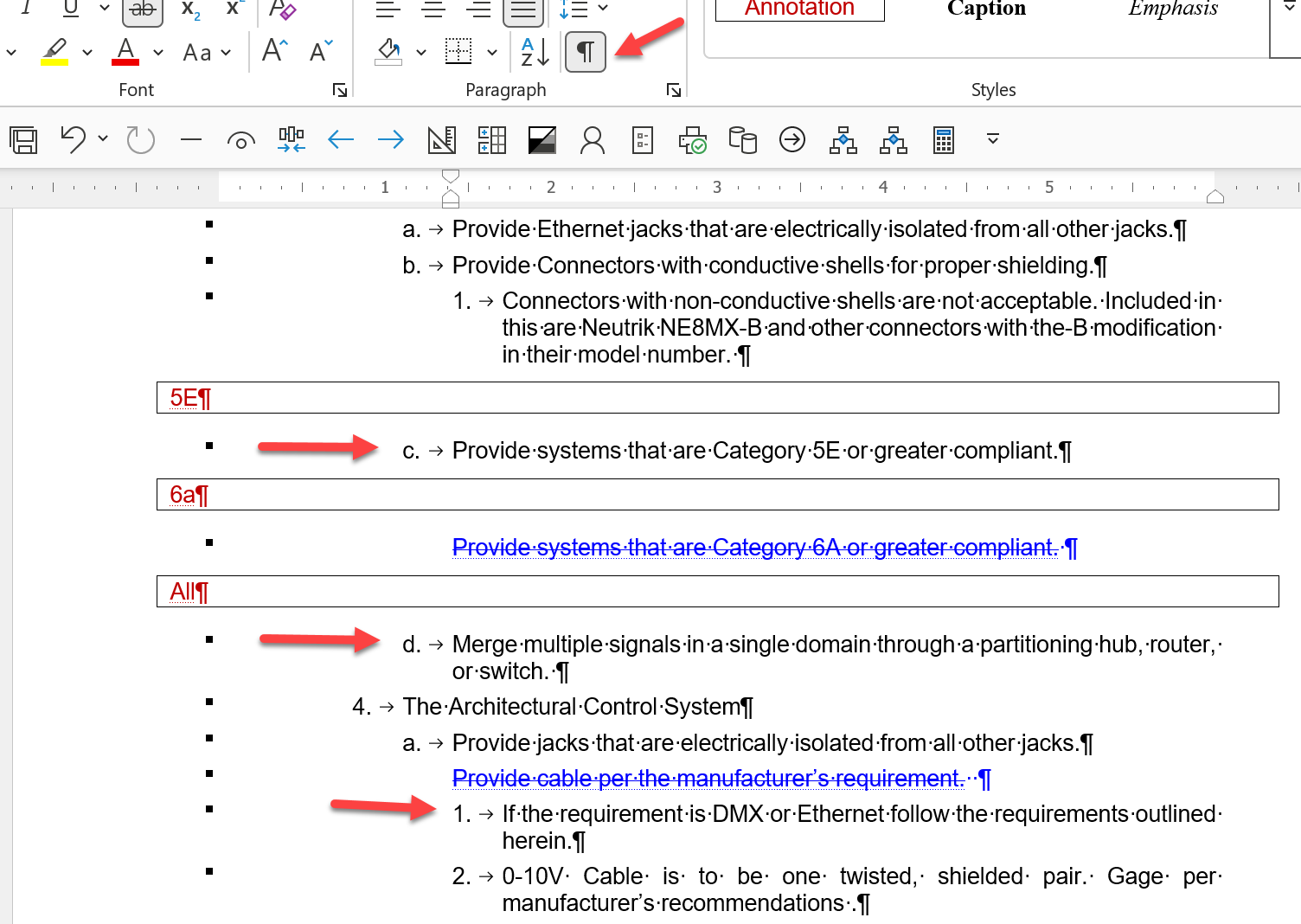The height and width of the screenshot is (924, 1301).
Task: Click the Save icon in quick toolbar
Action: (23, 139)
